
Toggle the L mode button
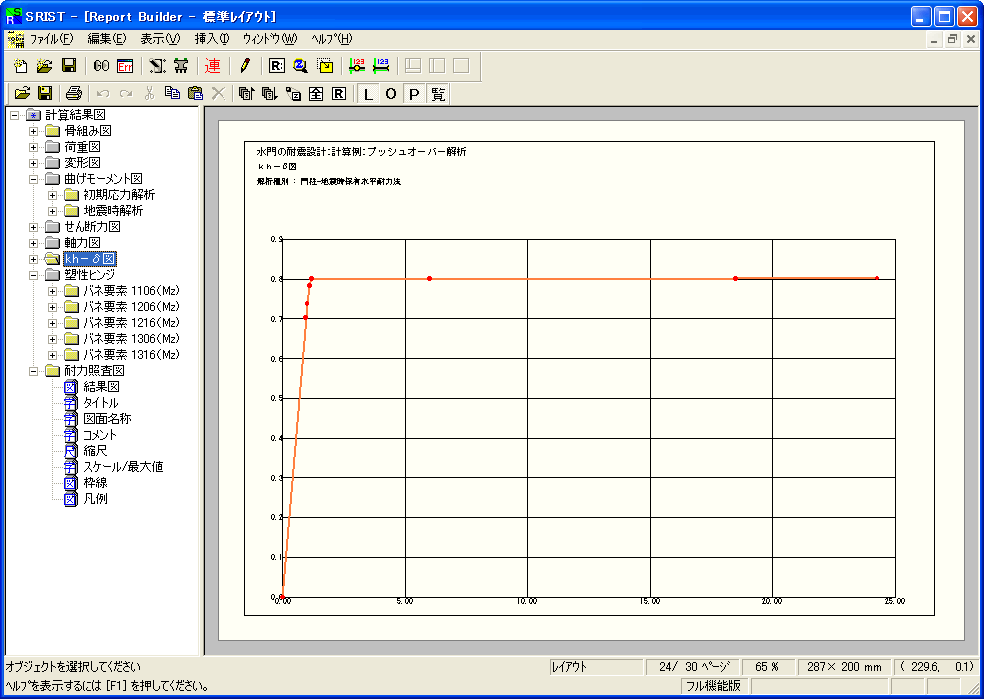tap(368, 94)
